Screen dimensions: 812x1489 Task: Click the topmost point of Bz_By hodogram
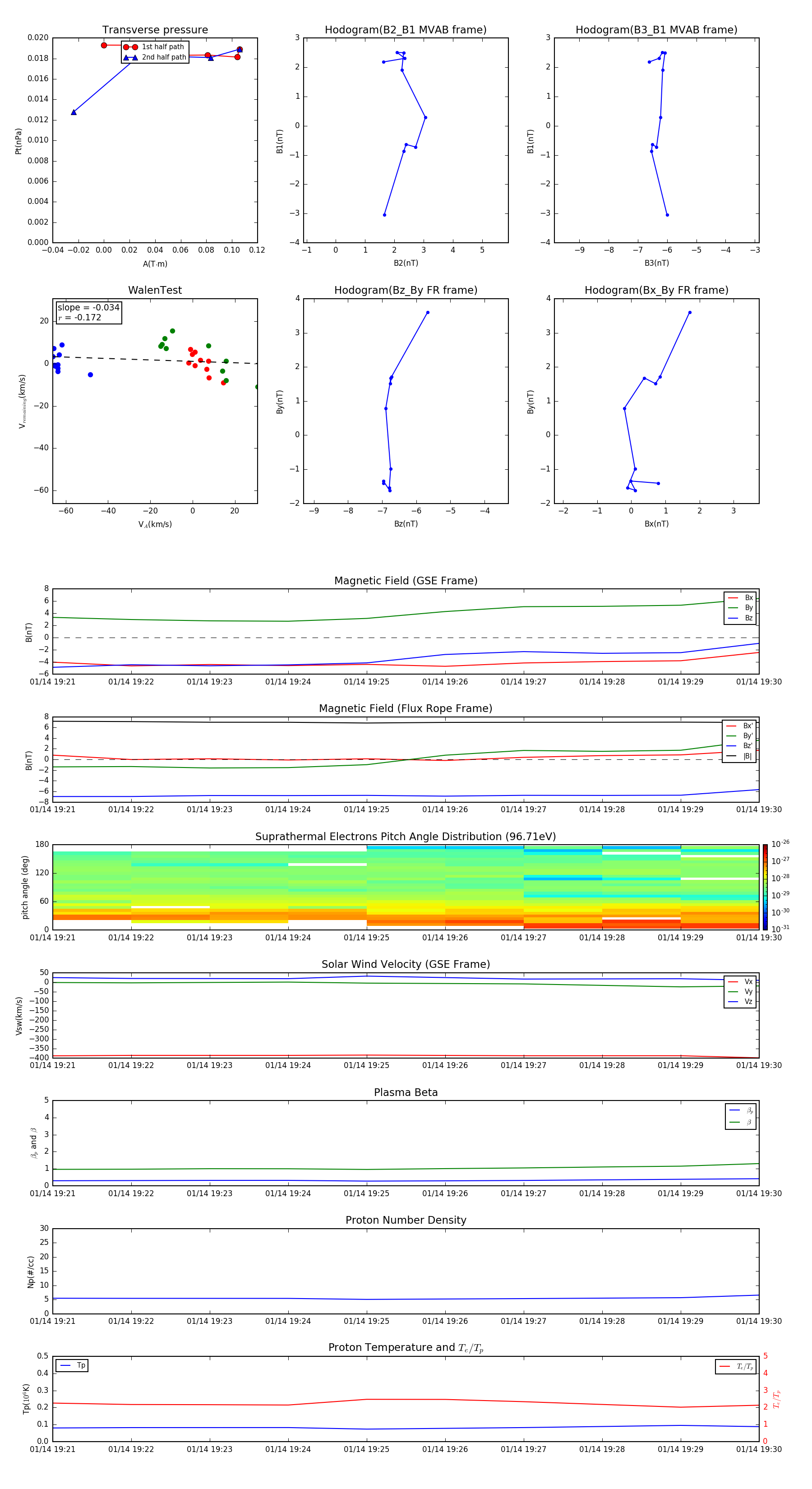pos(428,313)
